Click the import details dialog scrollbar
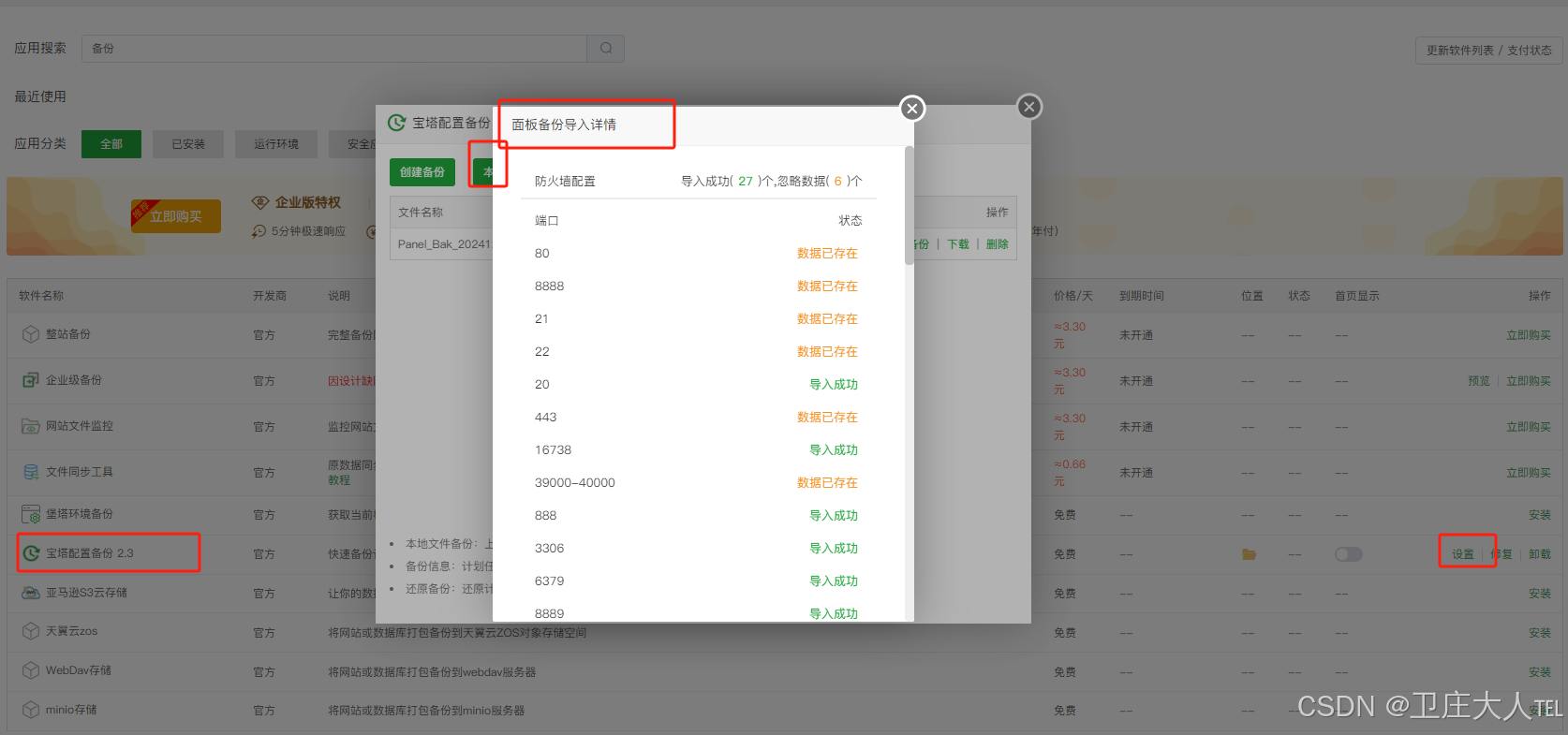Image resolution: width=1568 pixels, height=735 pixels. coord(909,206)
